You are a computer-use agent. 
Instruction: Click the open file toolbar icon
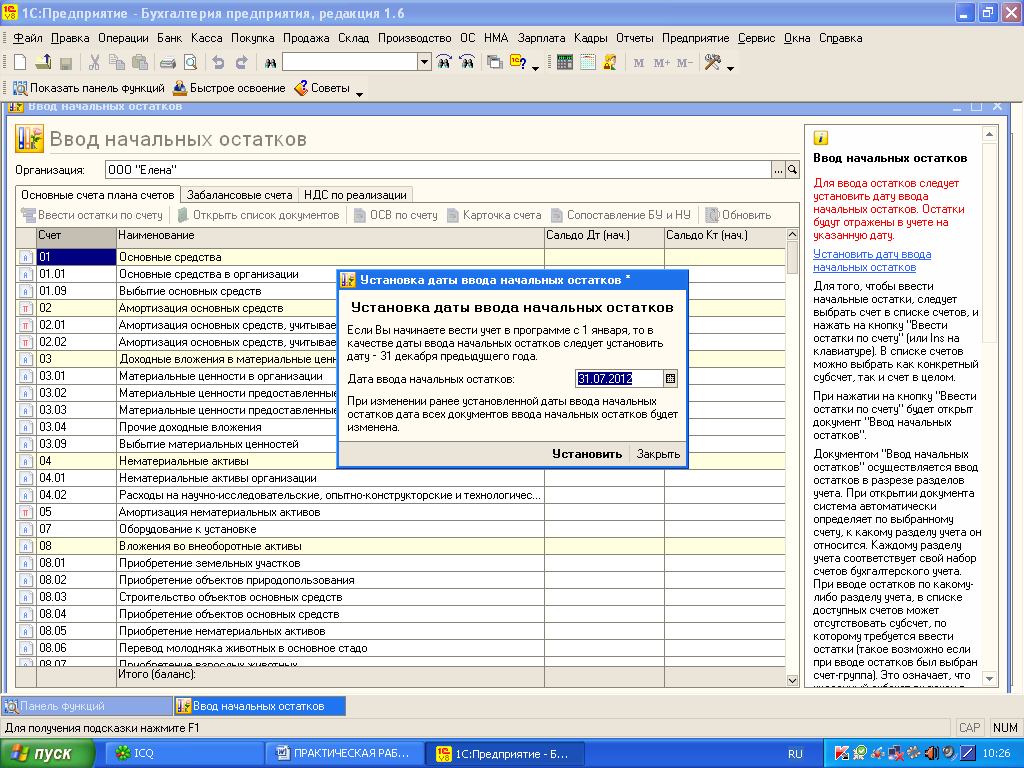click(43, 63)
